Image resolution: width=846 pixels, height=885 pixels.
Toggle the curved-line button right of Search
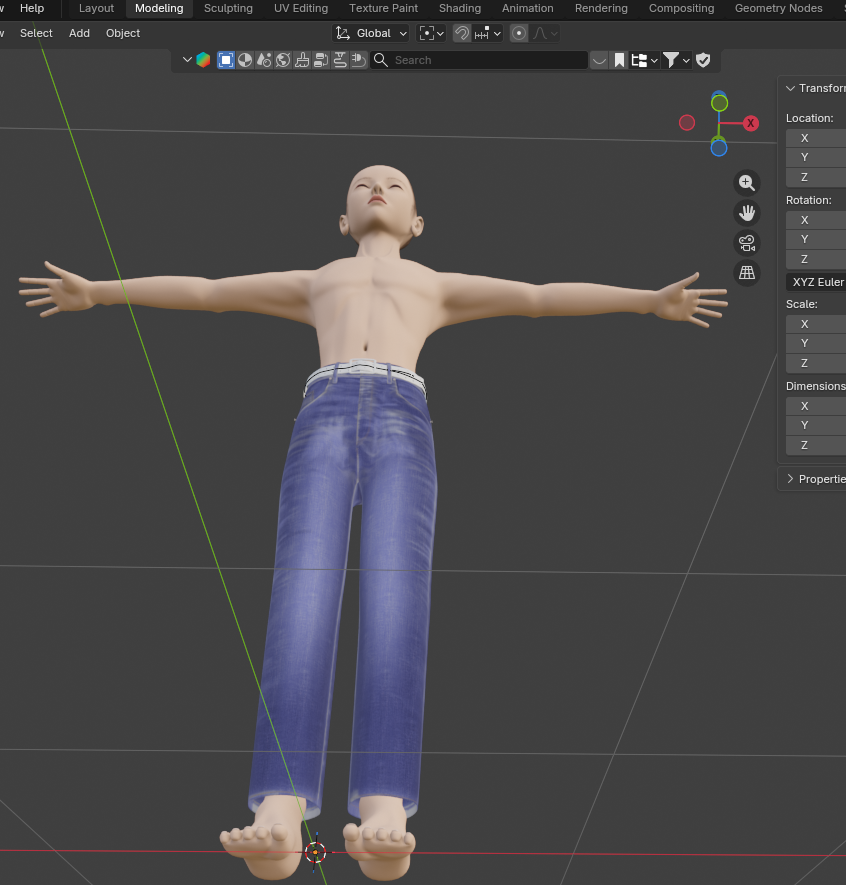(599, 60)
